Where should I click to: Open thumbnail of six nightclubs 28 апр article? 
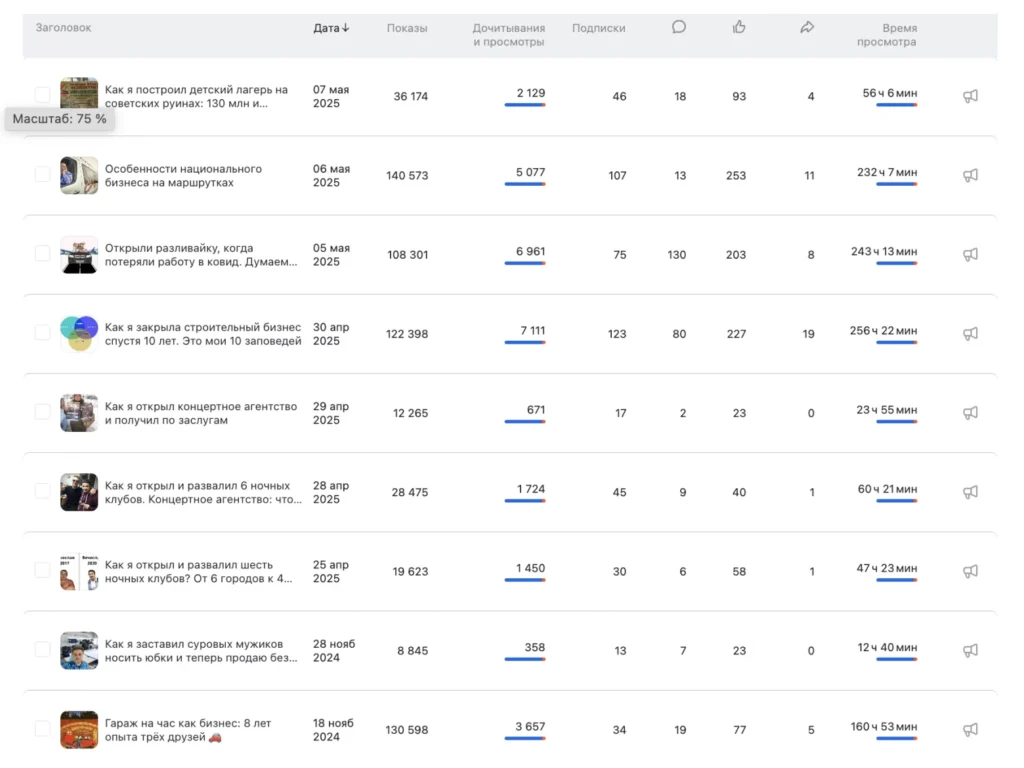[79, 492]
